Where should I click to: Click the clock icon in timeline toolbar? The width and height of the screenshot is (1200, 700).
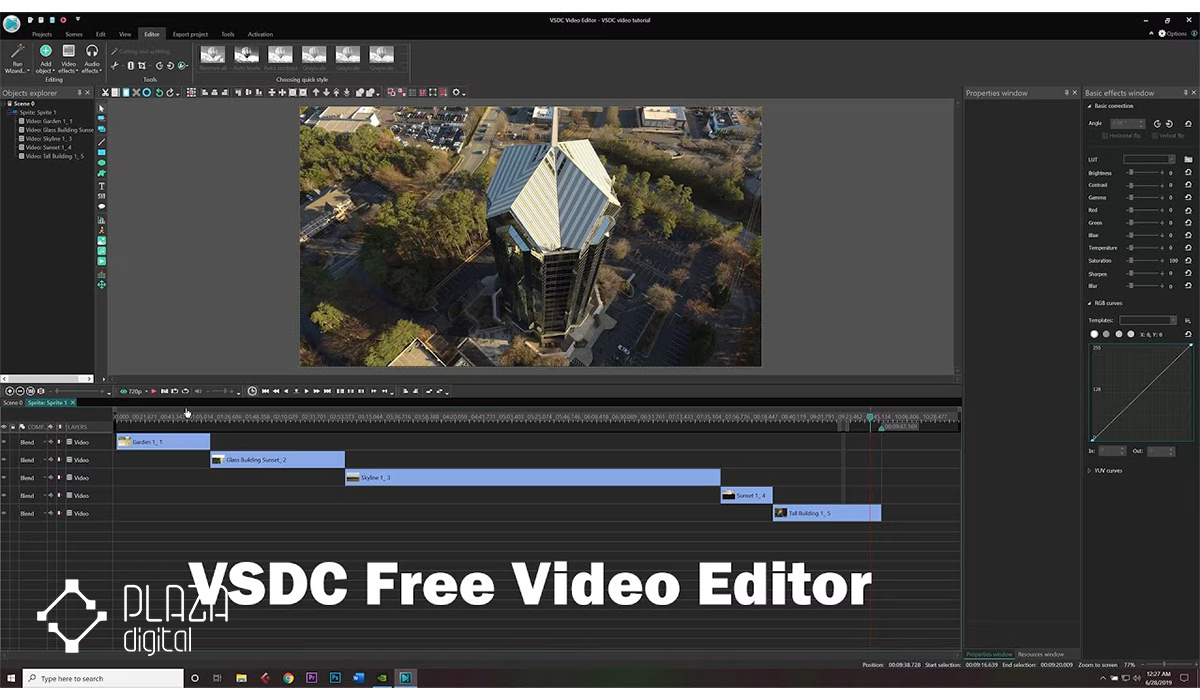coord(252,391)
